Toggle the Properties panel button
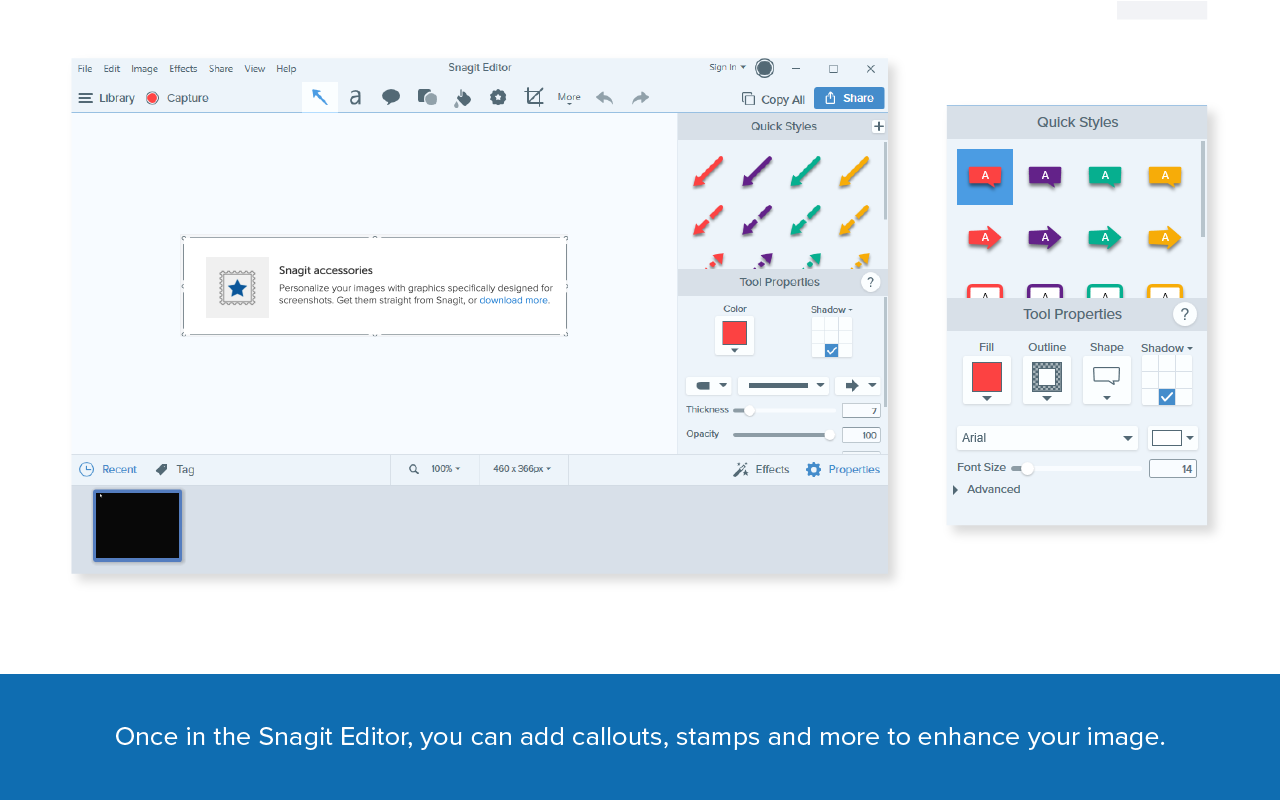Image resolution: width=1280 pixels, height=800 pixels. click(x=843, y=469)
